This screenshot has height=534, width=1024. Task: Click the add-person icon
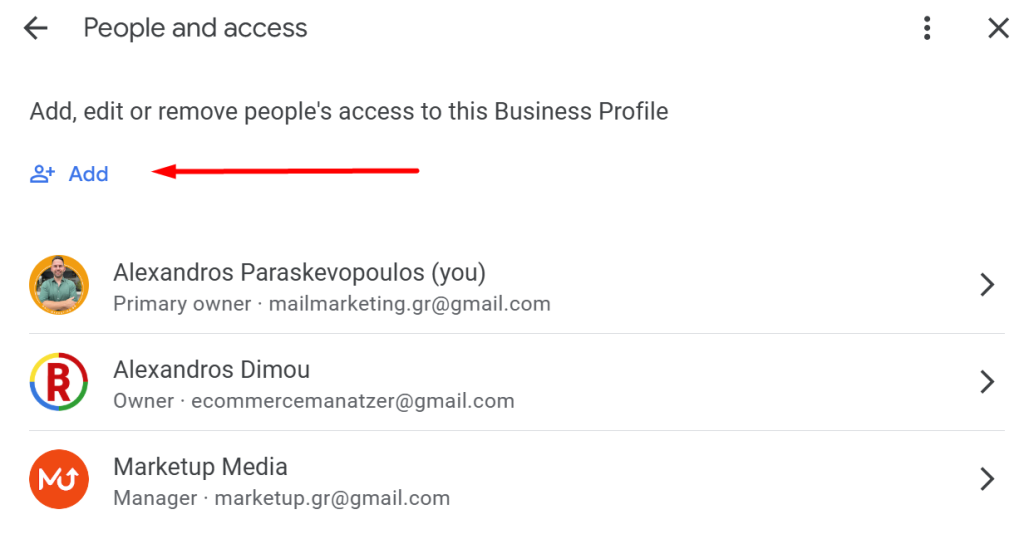[42, 174]
